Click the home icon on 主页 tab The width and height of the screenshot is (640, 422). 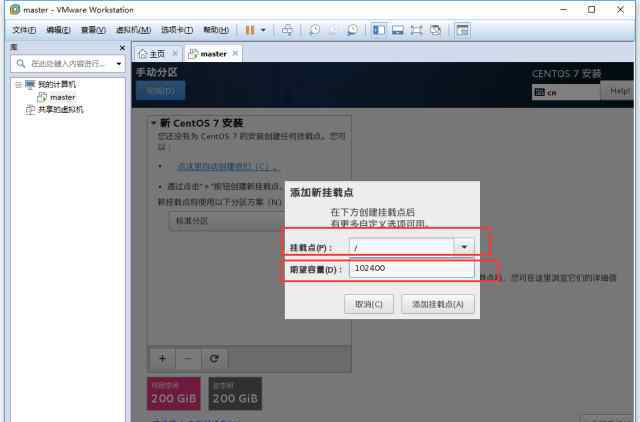(x=142, y=53)
